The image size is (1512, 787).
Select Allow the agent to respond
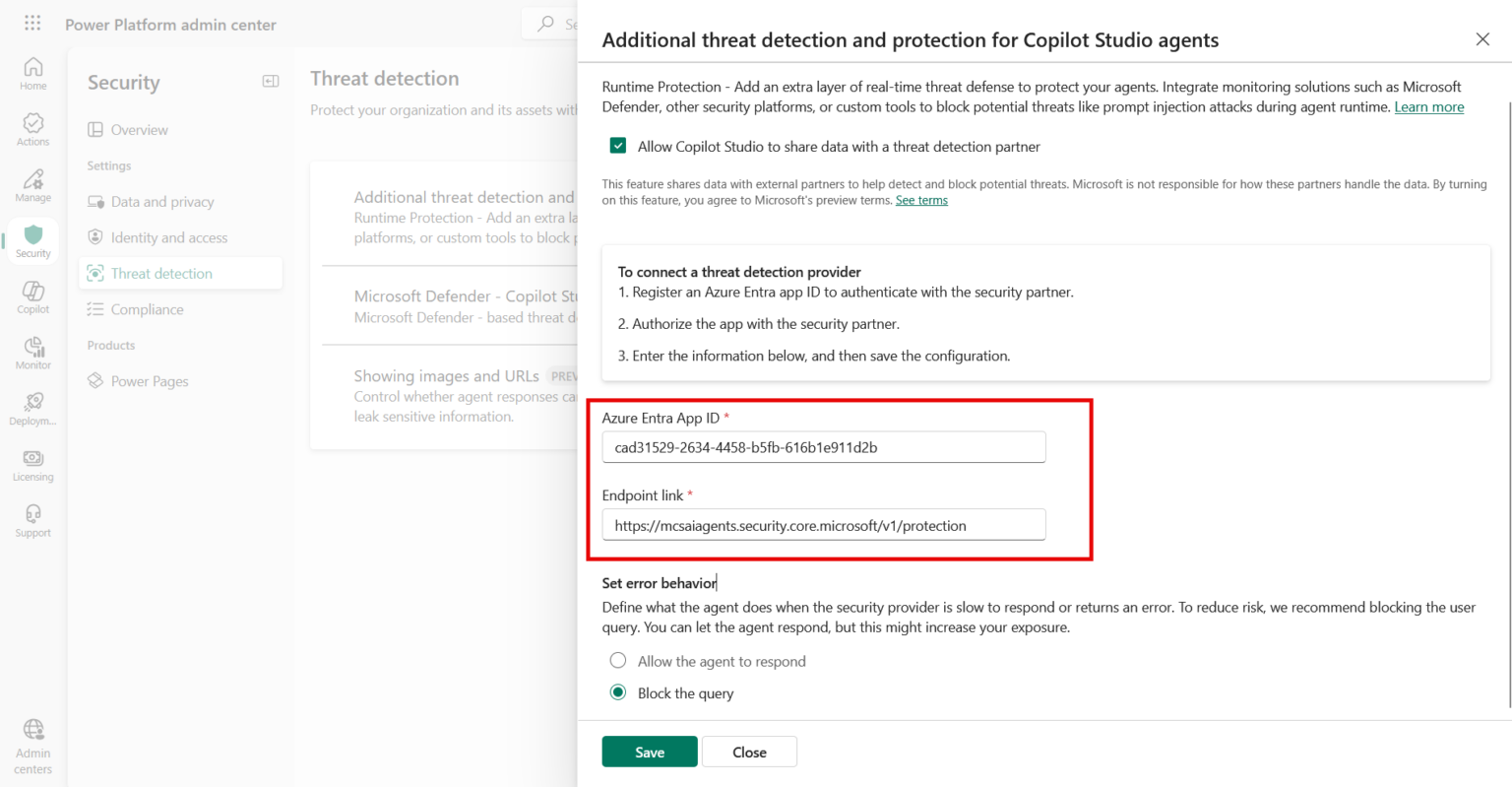point(618,661)
